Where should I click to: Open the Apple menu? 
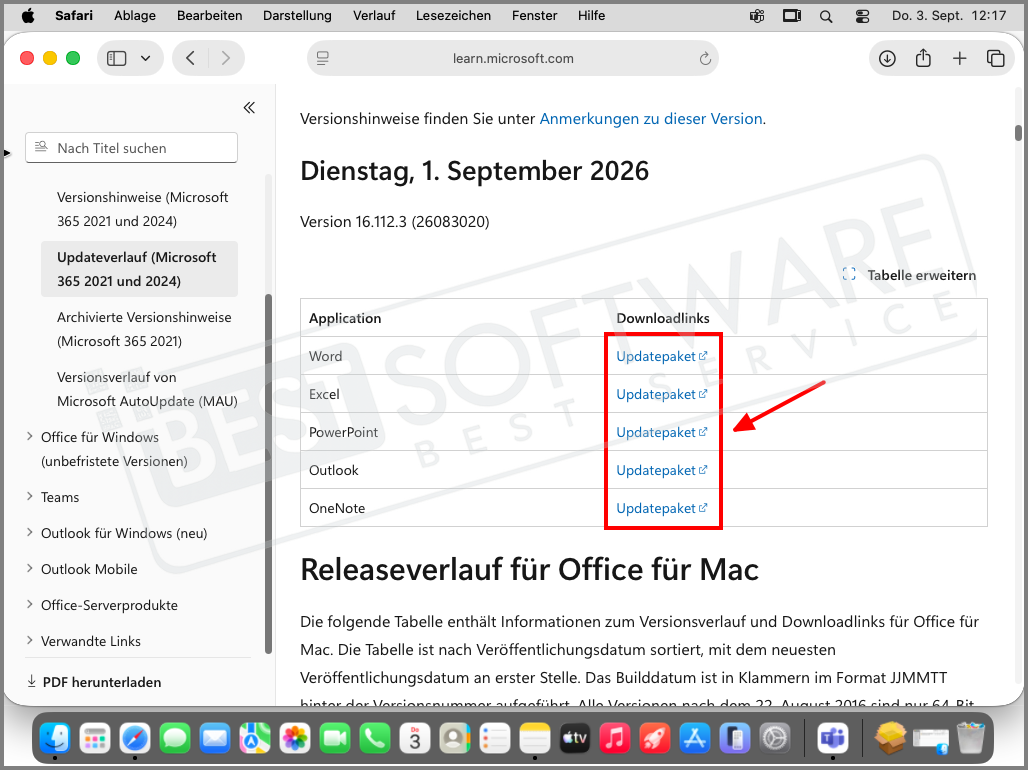click(x=28, y=16)
